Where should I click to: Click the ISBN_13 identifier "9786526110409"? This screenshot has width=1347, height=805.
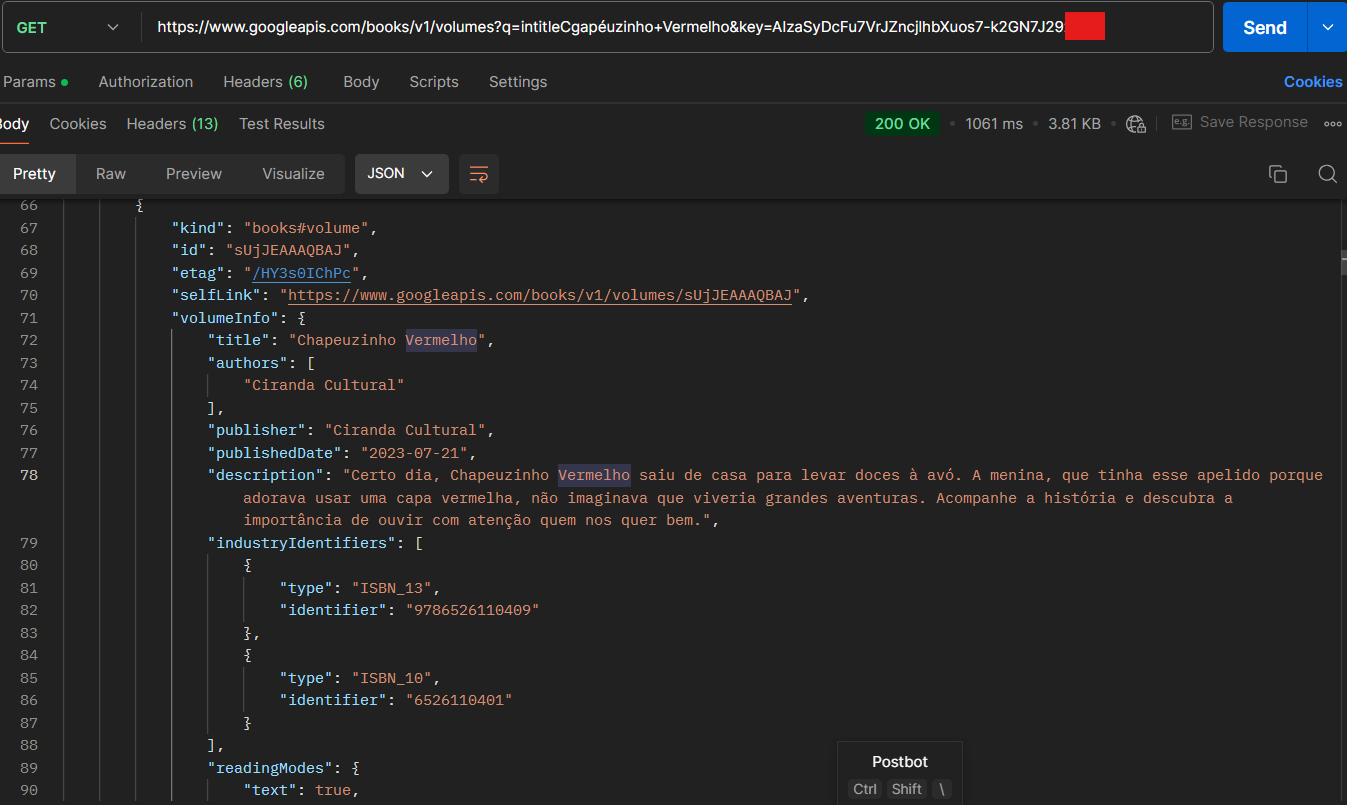coord(472,610)
